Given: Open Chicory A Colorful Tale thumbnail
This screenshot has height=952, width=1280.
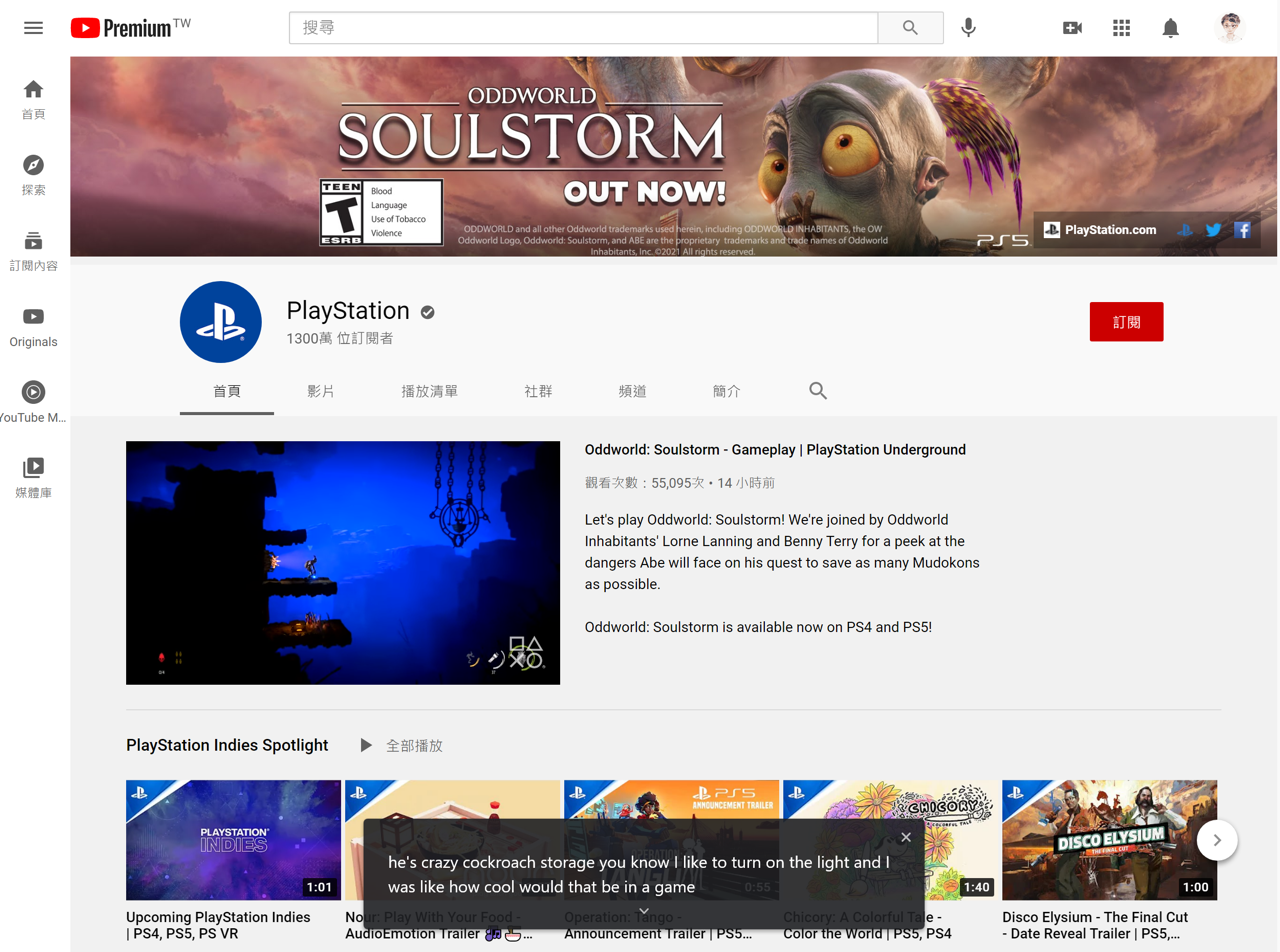Looking at the screenshot, I should point(890,840).
